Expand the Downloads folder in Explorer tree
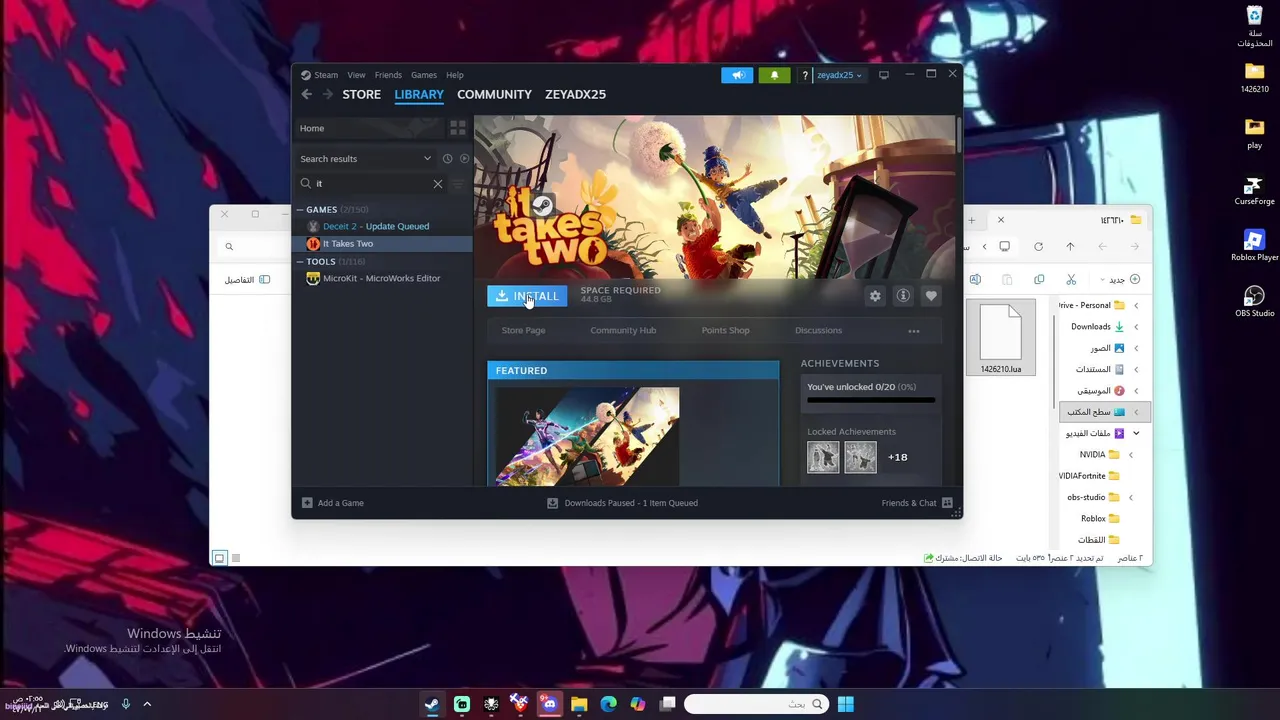This screenshot has width=1280, height=720. pyautogui.click(x=1136, y=327)
